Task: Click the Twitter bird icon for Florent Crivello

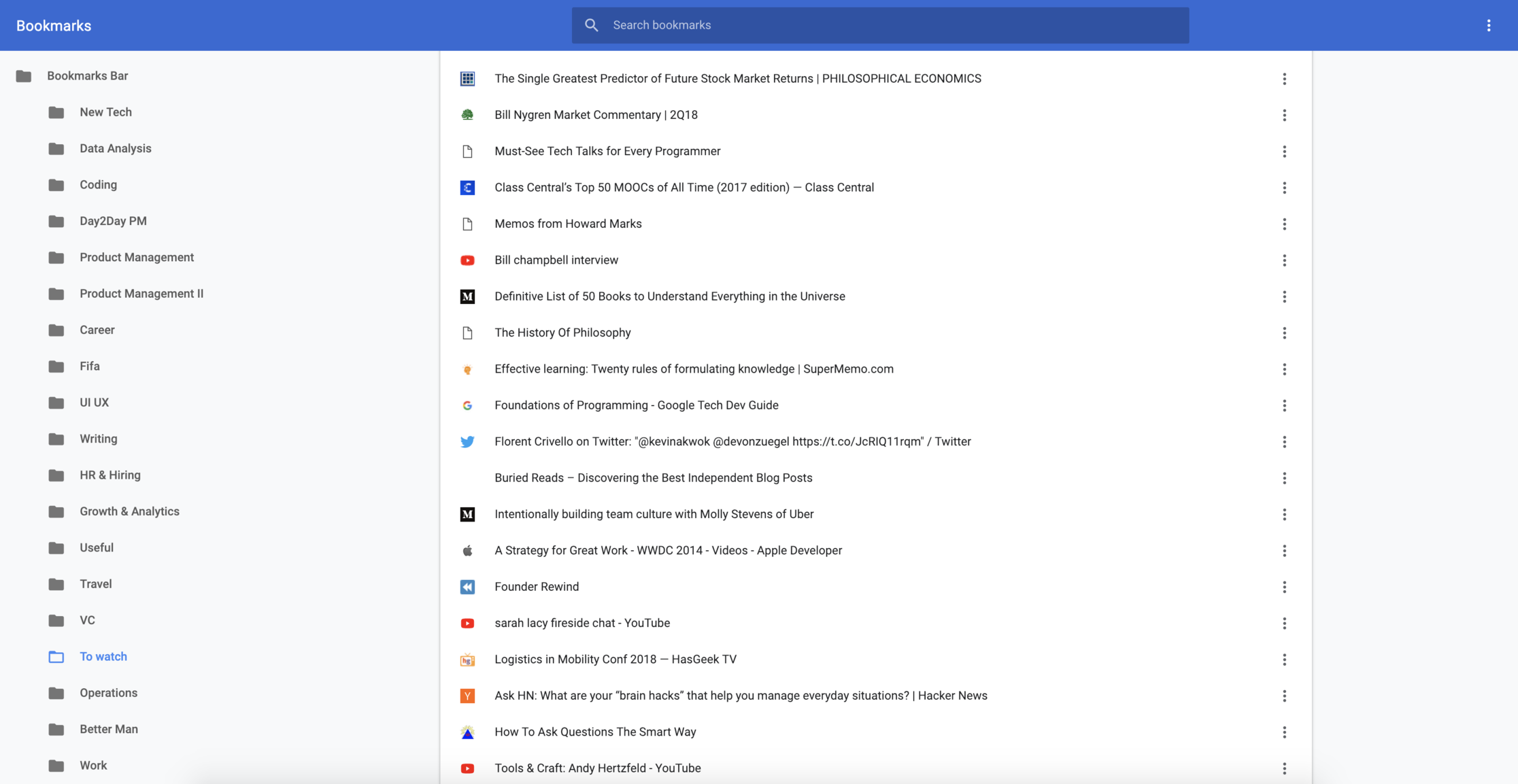Action: point(467,442)
